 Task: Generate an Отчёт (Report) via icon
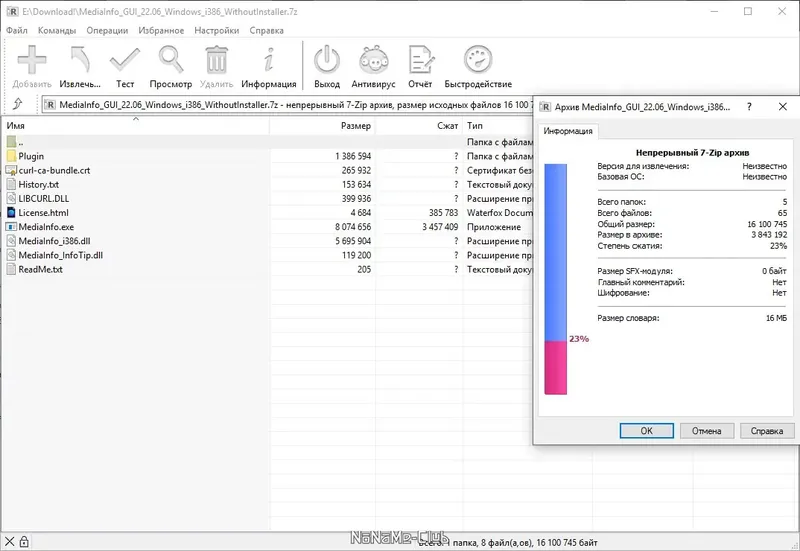coord(420,60)
